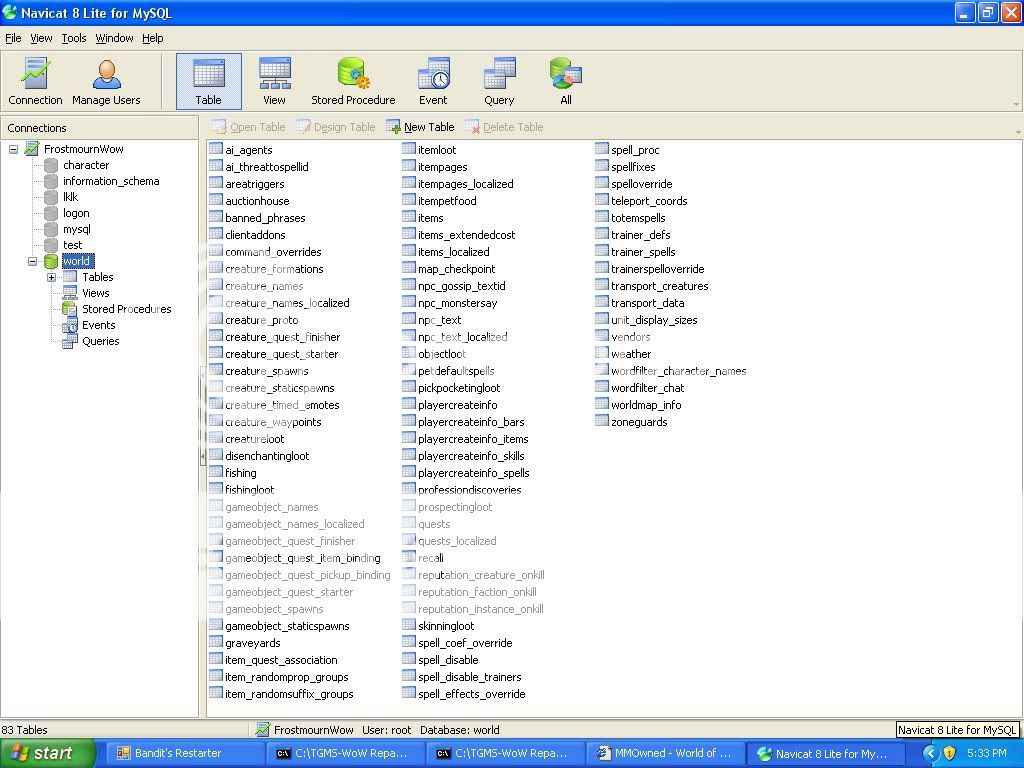The height and width of the screenshot is (768, 1024).
Task: Select the items table icon
Action: click(409, 217)
